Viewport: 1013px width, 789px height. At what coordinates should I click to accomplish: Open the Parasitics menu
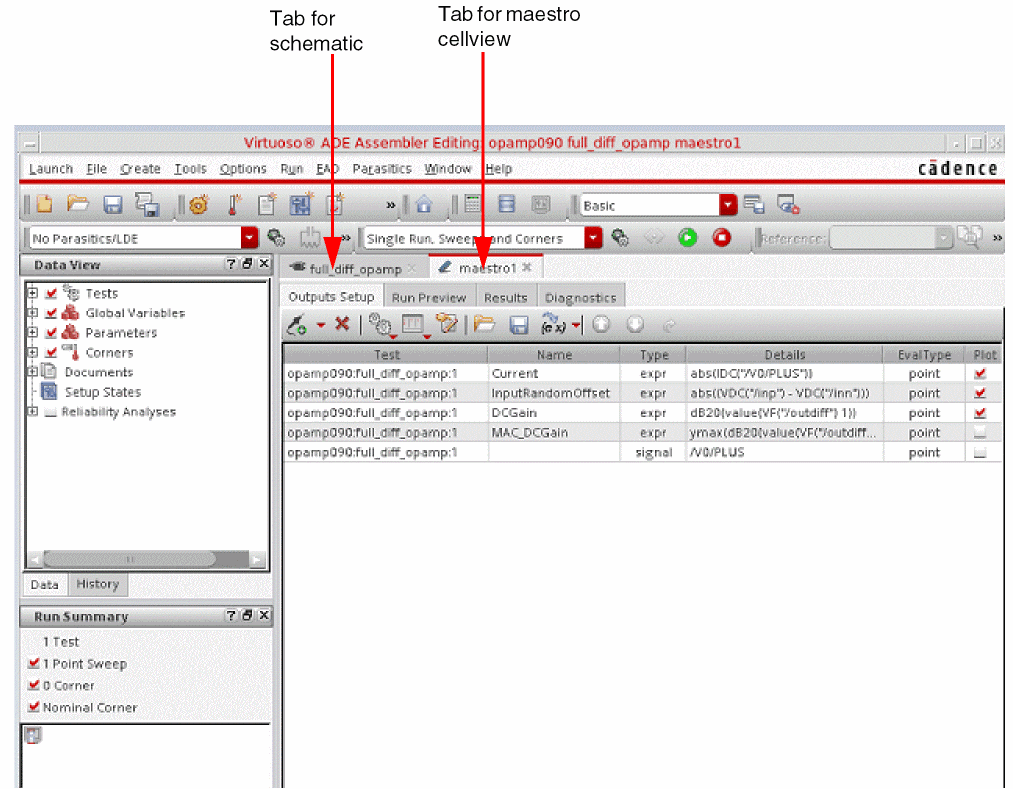[x=382, y=169]
